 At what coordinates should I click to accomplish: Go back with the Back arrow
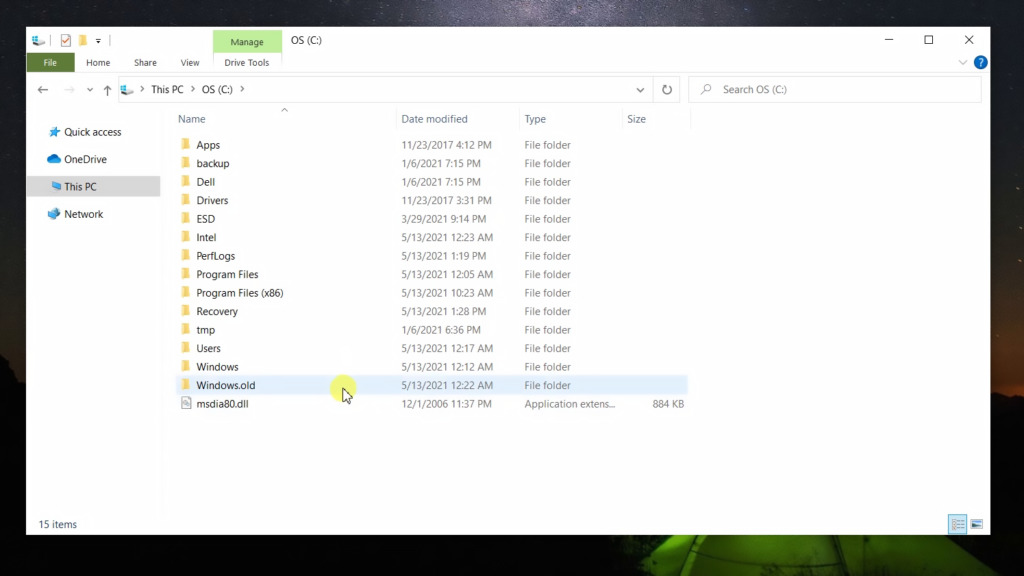click(43, 89)
